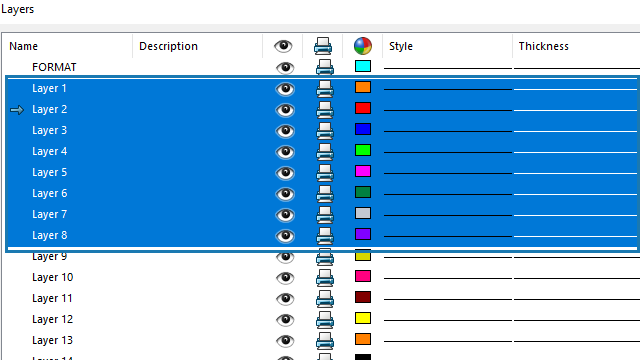Viewport: 640px width, 360px height.
Task: Toggle print setting for Layer 10
Action: pos(324,278)
